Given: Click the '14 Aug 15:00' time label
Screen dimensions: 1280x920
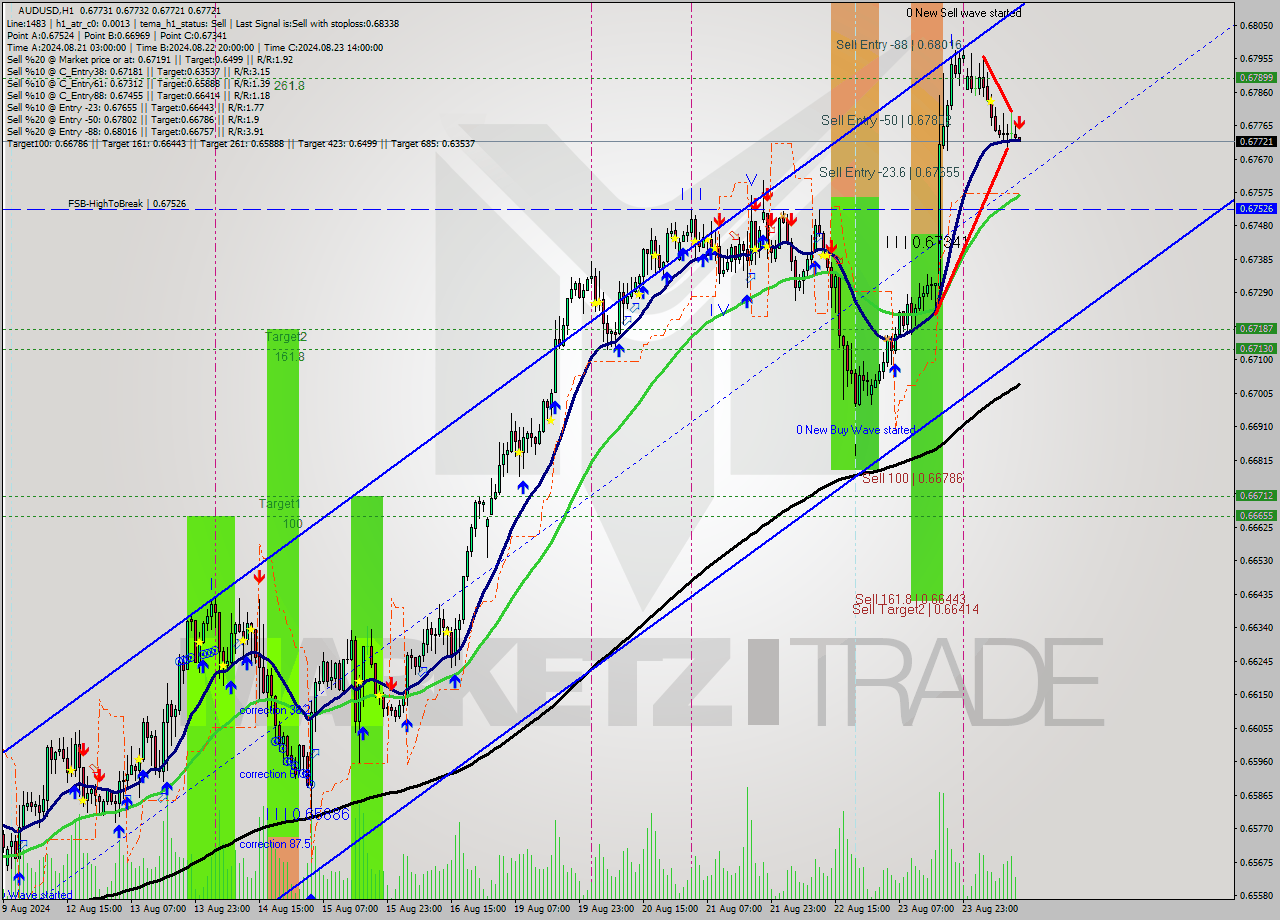Looking at the screenshot, I should (287, 910).
